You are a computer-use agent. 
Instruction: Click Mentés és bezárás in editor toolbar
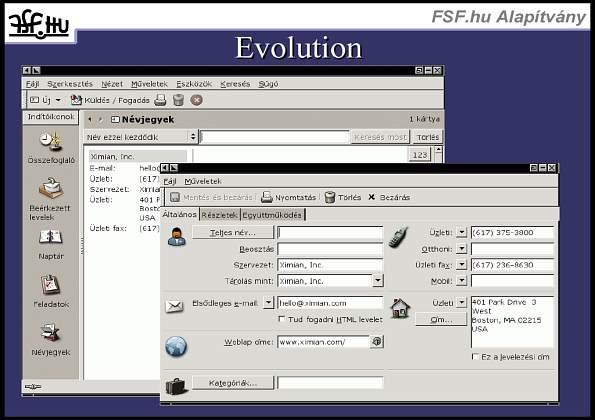pos(211,197)
